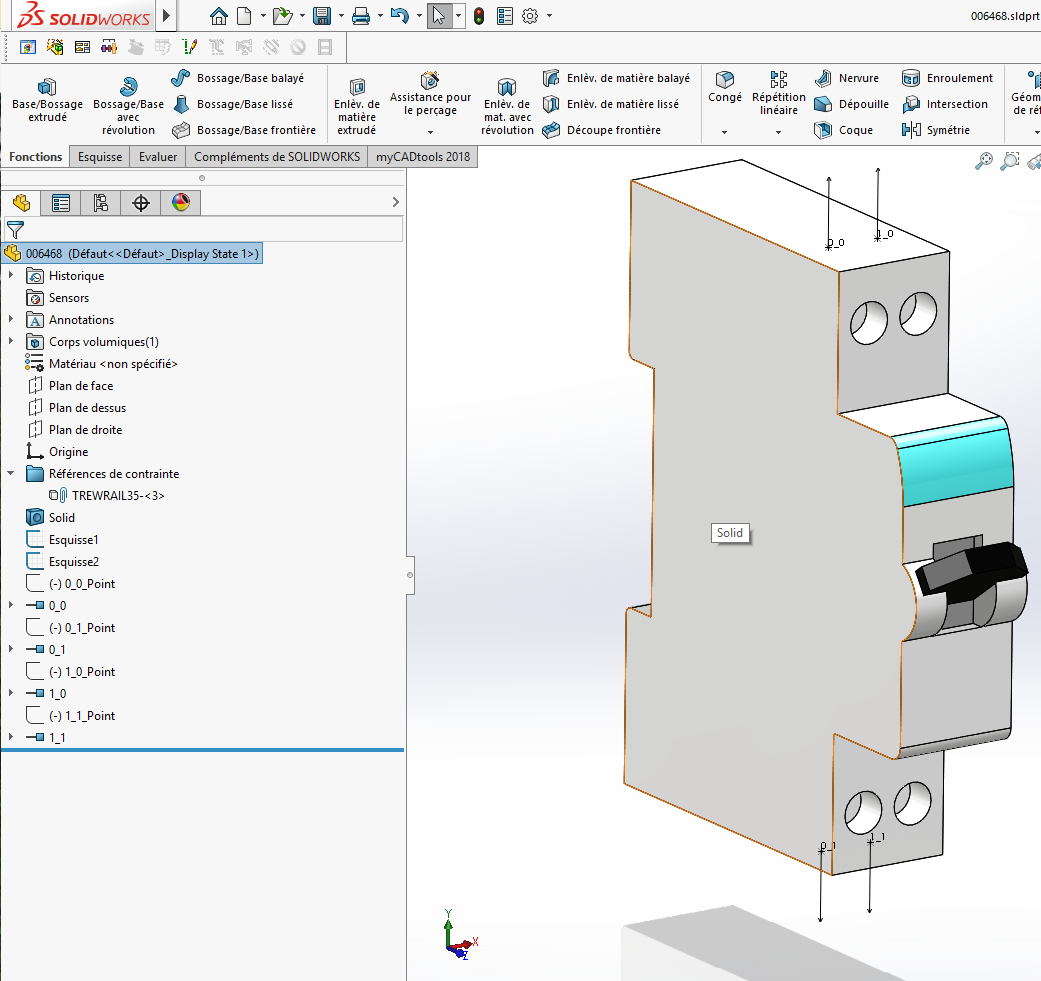Select Bossage/Base frontière
Viewport: 1041px width, 981px height.
244,130
